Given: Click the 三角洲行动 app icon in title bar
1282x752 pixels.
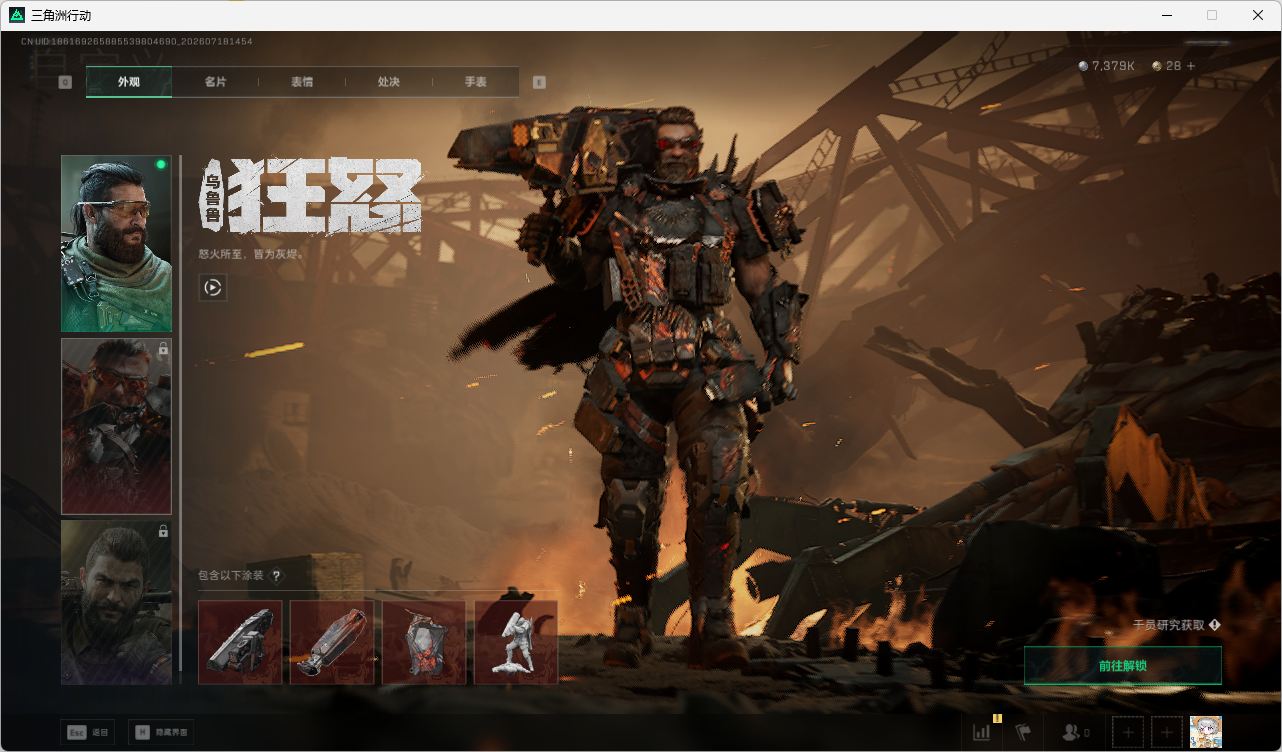Looking at the screenshot, I should pos(17,15).
